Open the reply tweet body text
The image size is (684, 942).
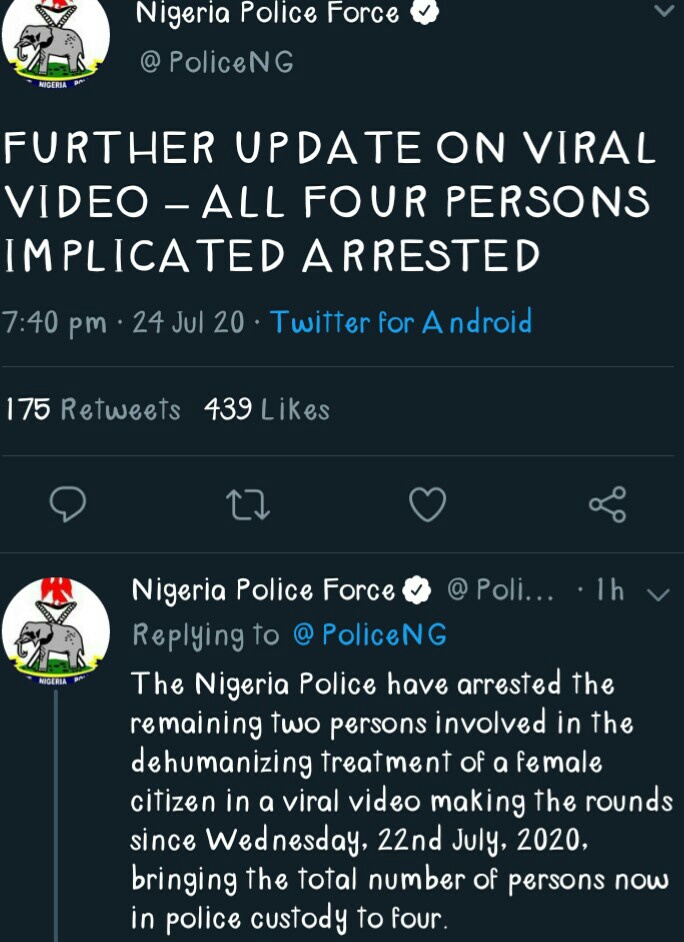coord(400,800)
